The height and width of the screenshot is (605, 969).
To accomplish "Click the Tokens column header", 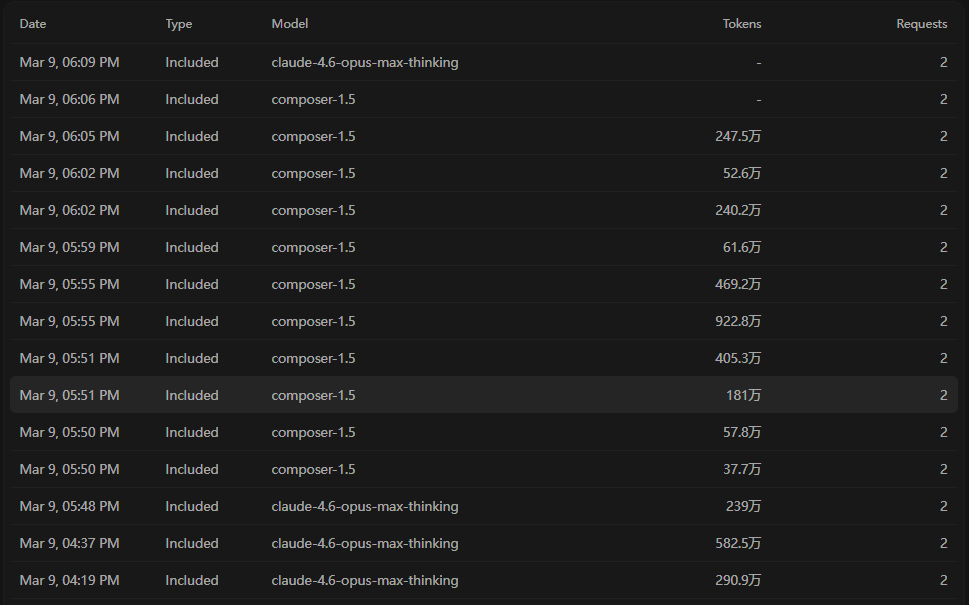I will click(742, 23).
